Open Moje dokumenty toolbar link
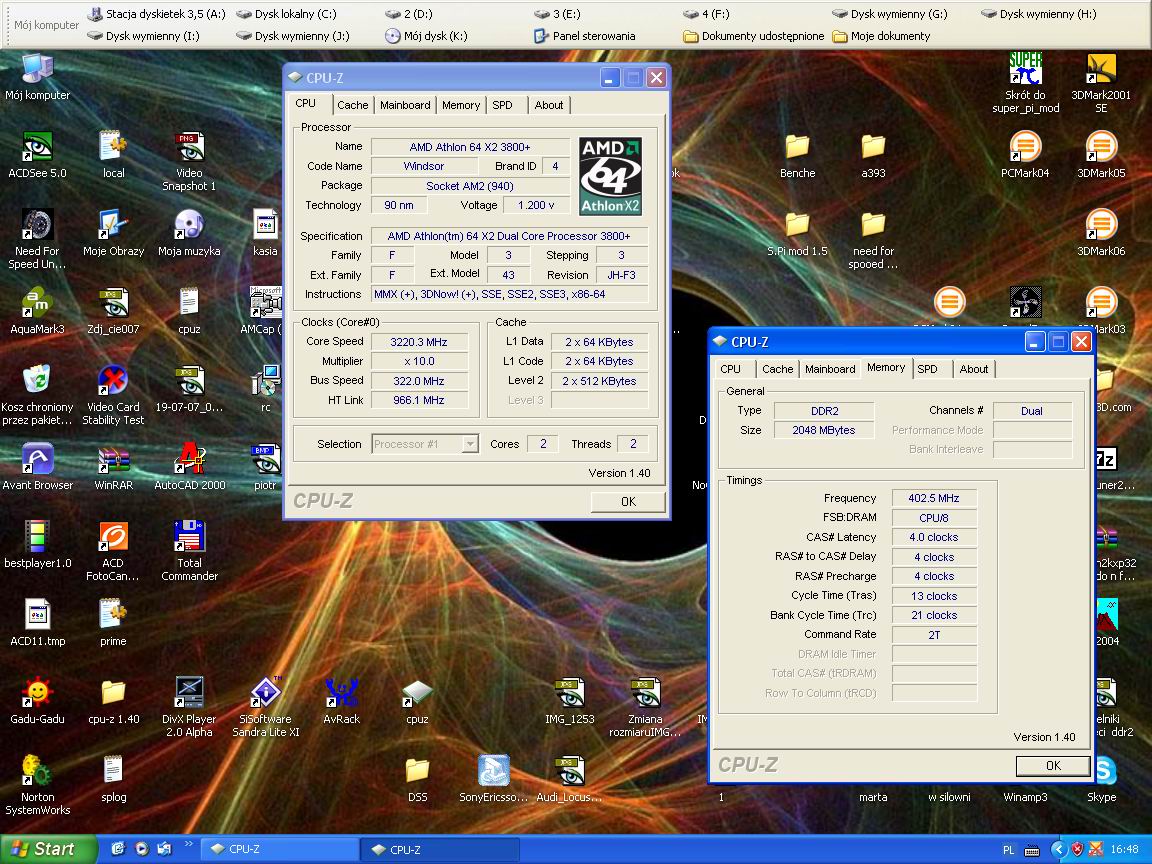 coord(882,35)
